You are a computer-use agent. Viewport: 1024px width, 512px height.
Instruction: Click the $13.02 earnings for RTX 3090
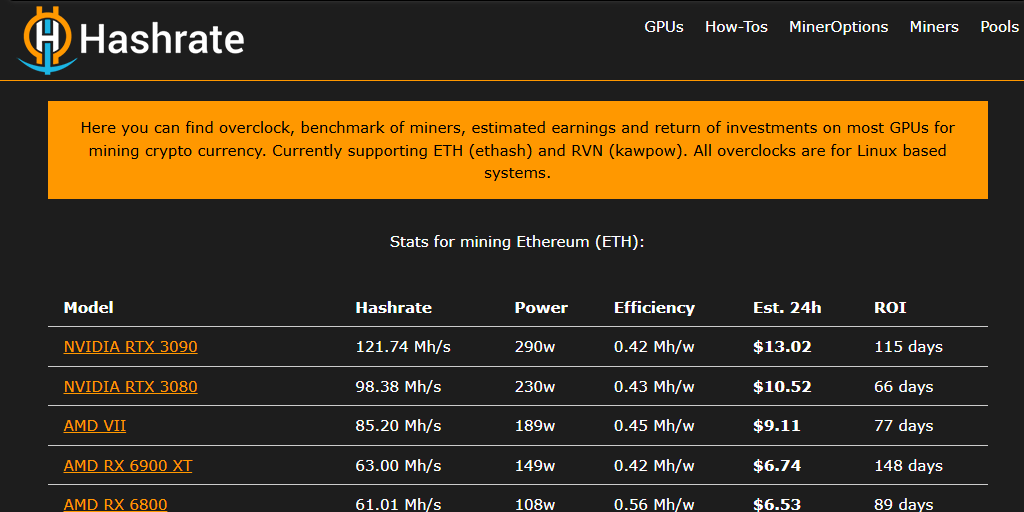point(782,347)
